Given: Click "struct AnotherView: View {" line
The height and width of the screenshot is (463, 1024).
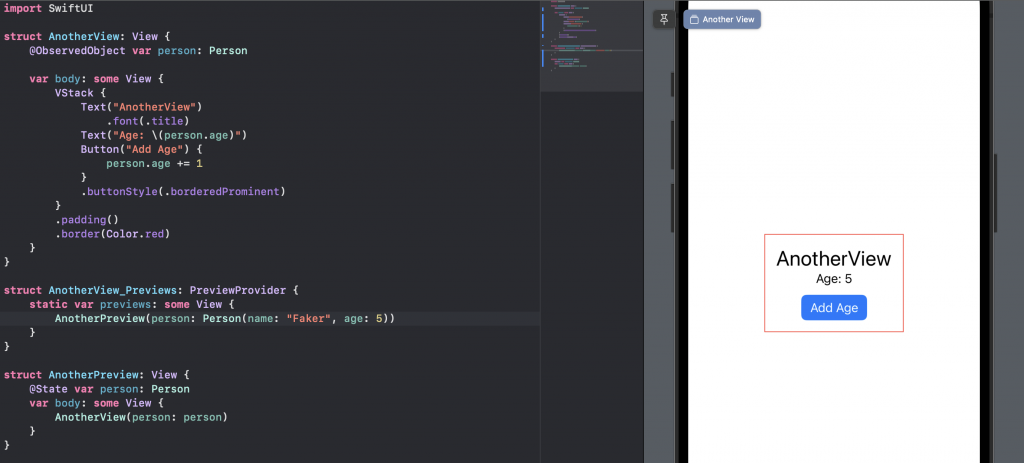Looking at the screenshot, I should point(86,37).
